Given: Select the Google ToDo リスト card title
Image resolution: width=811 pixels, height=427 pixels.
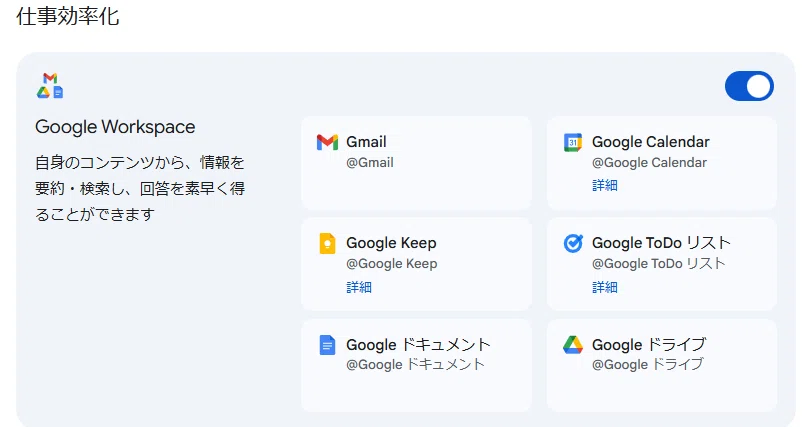Looking at the screenshot, I should (x=661, y=242).
